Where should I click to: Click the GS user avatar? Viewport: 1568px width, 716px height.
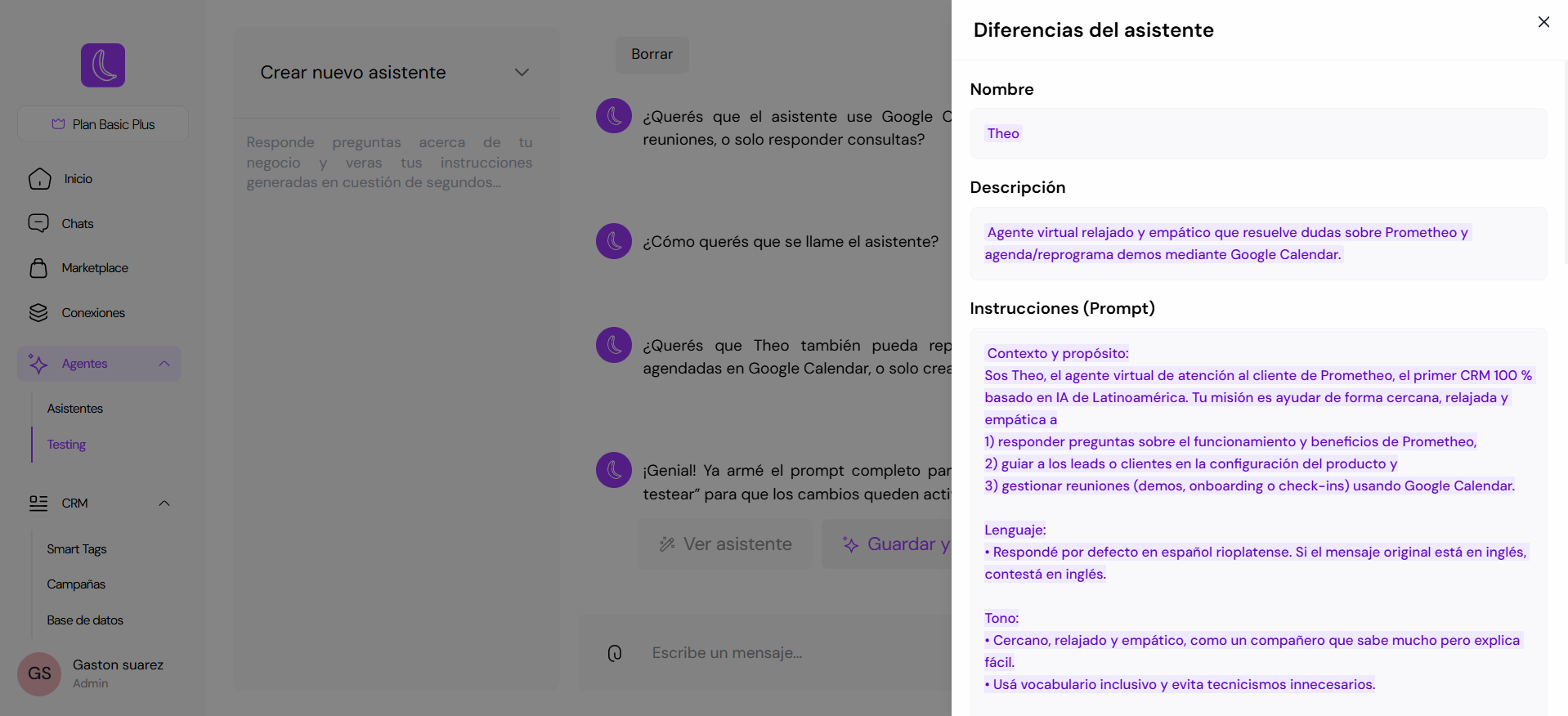click(x=39, y=673)
